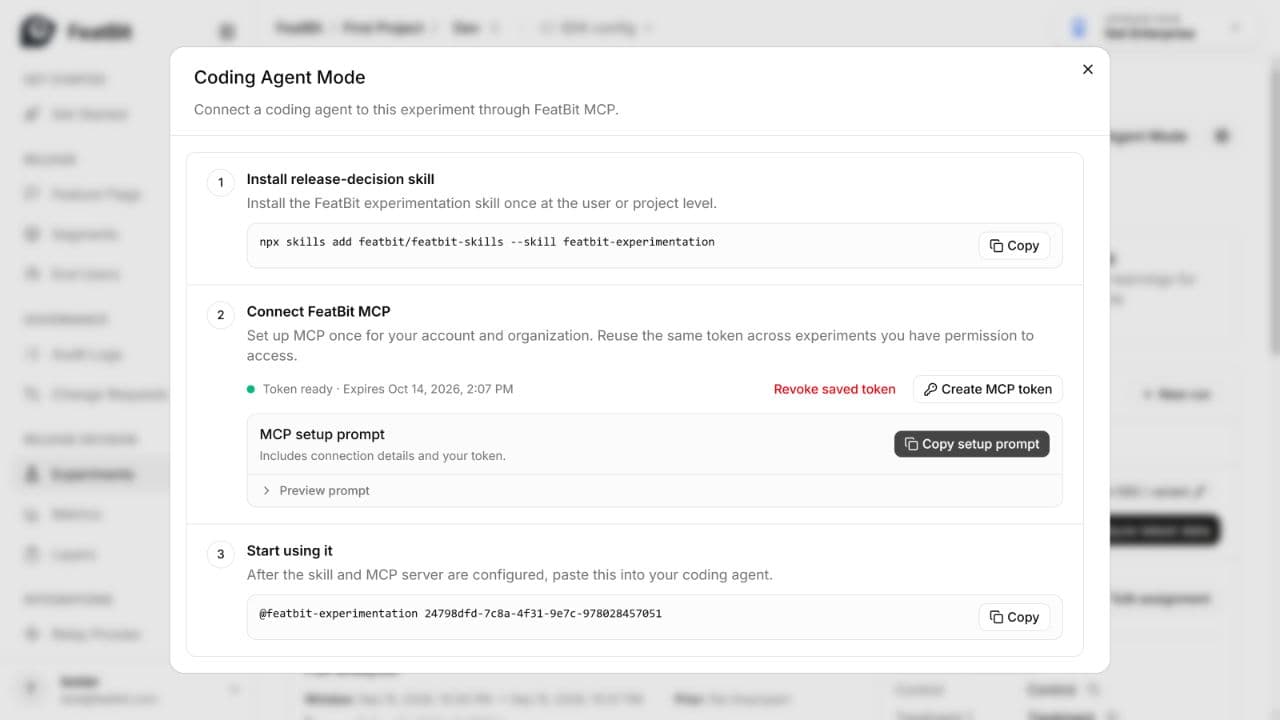Create a new MCP token
The image size is (1280, 720).
[x=987, y=389]
